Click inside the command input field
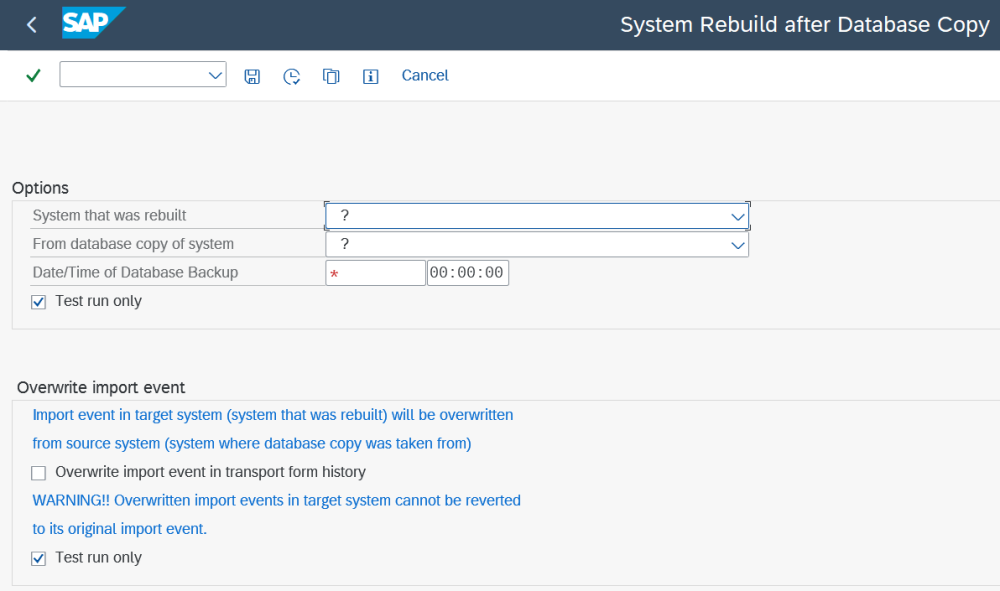 point(132,75)
